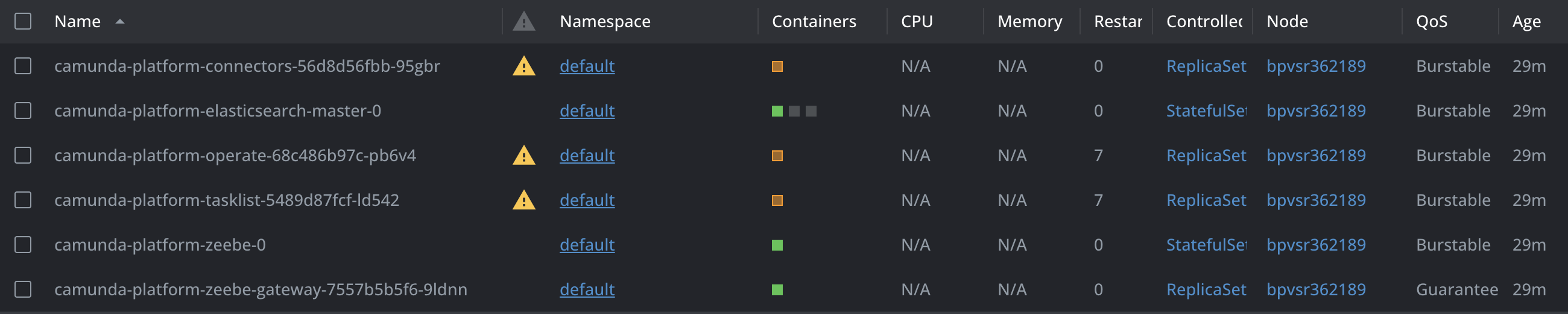
Task: Click green container square for elasticsearch-master-0
Action: (x=777, y=111)
